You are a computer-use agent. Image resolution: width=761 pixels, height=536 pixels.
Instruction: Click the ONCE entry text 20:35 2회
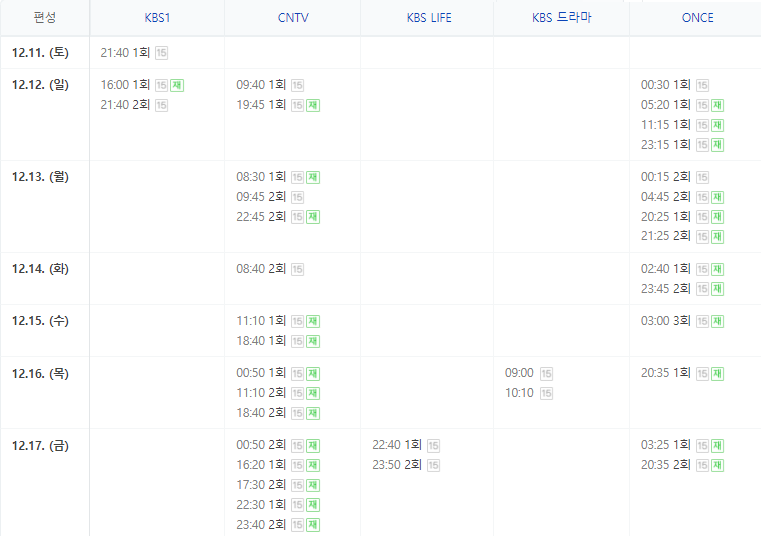point(666,465)
